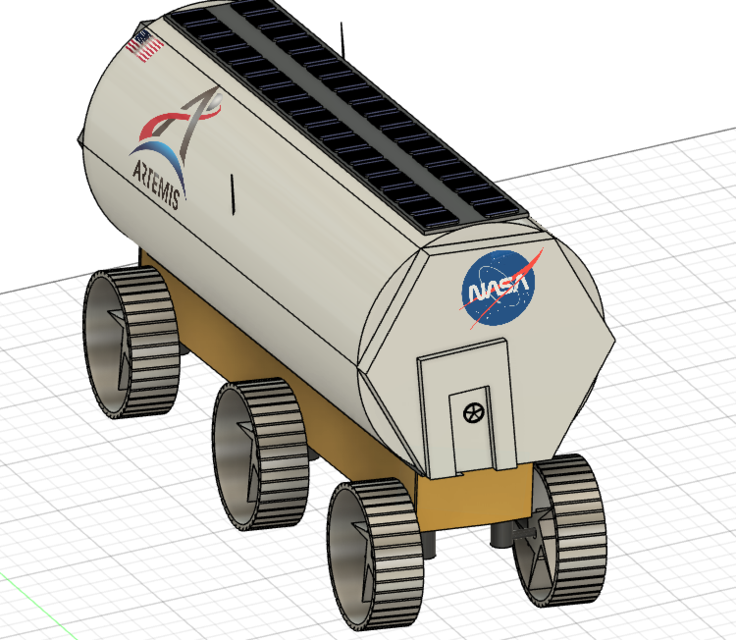
Task: Click the short dark slot on the hull side
Action: pos(232,194)
